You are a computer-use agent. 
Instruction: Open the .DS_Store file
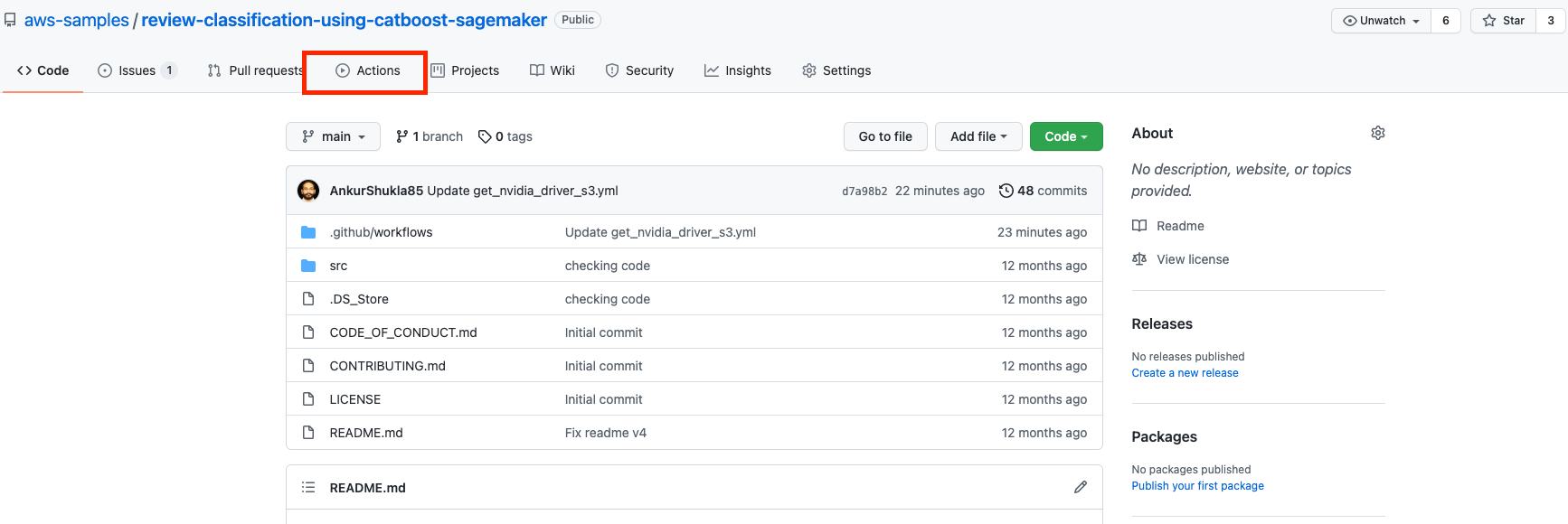pos(359,299)
